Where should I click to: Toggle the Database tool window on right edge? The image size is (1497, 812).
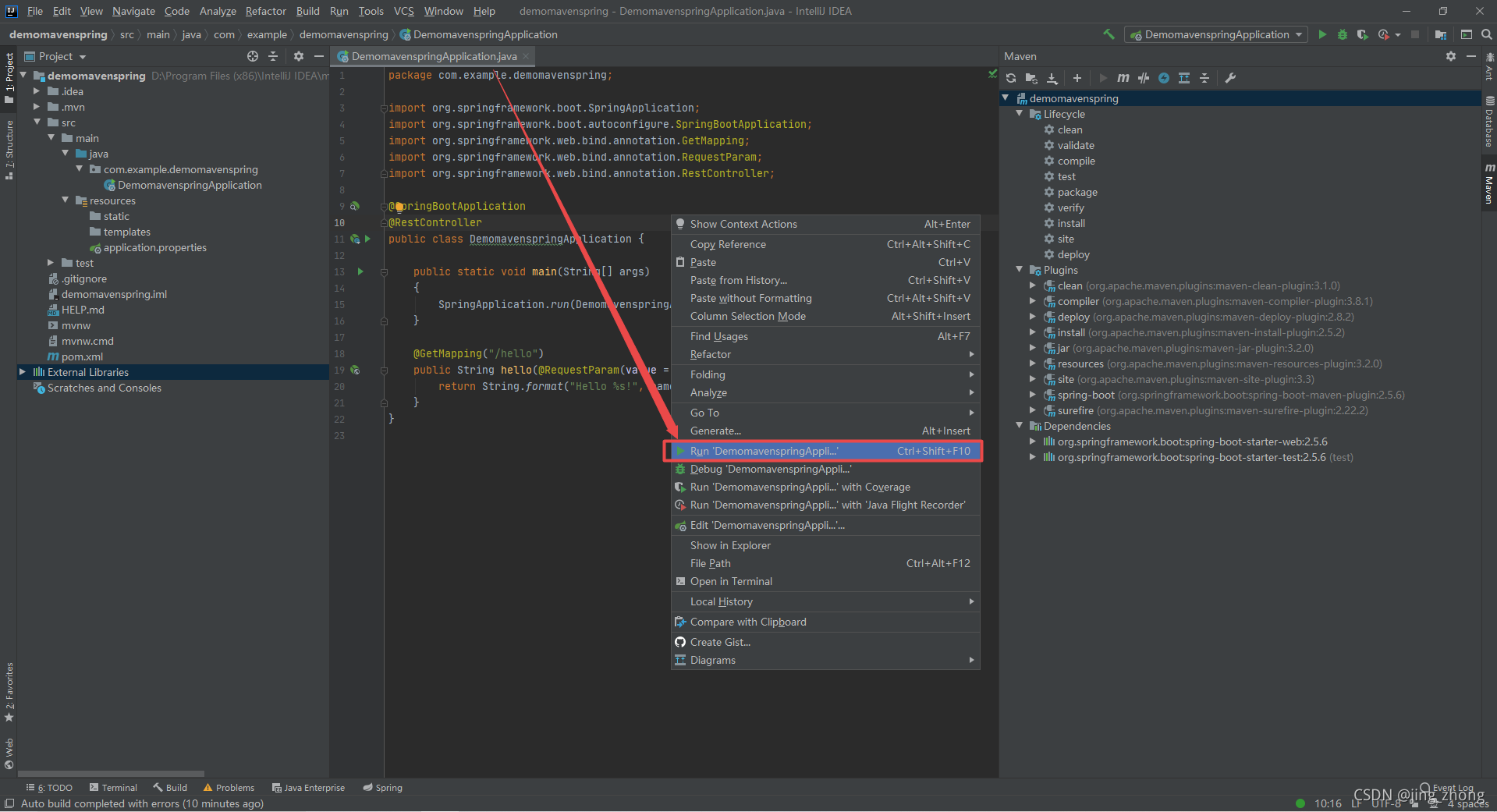click(1489, 122)
